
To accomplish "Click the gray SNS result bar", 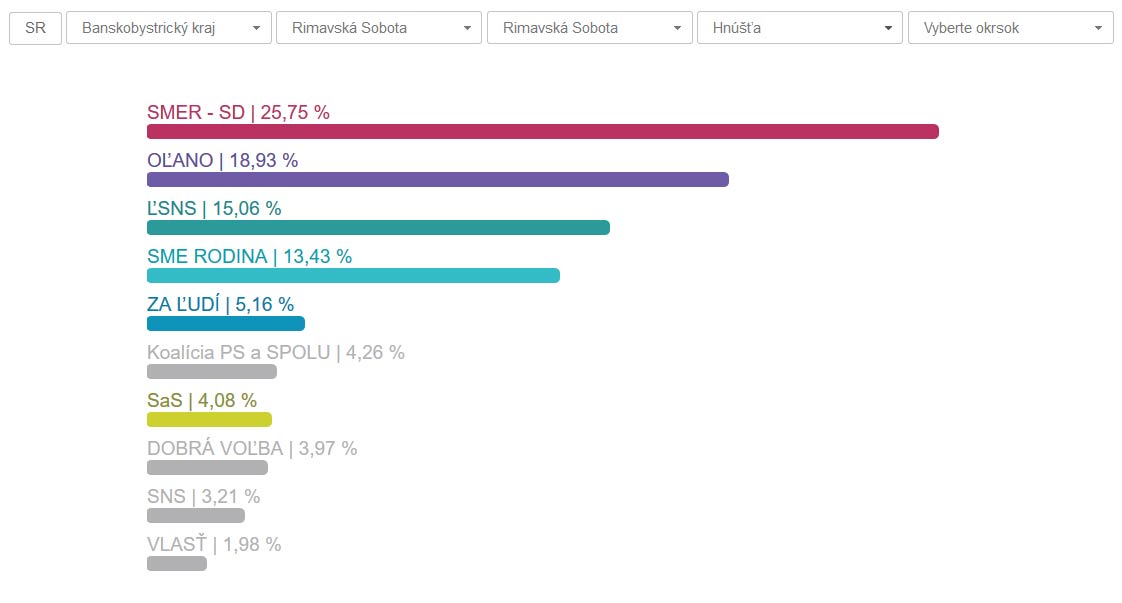I will tap(195, 516).
